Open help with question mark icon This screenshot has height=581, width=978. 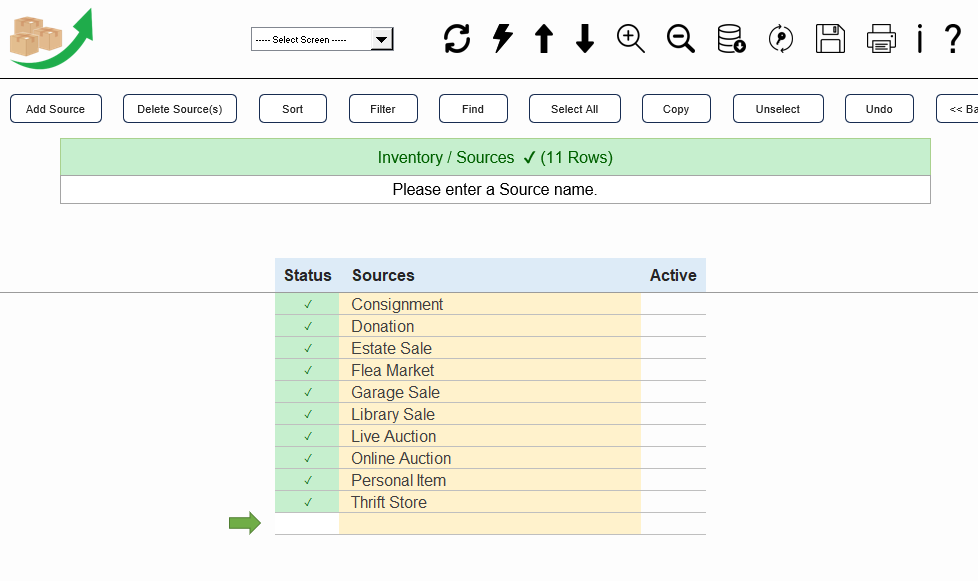952,39
